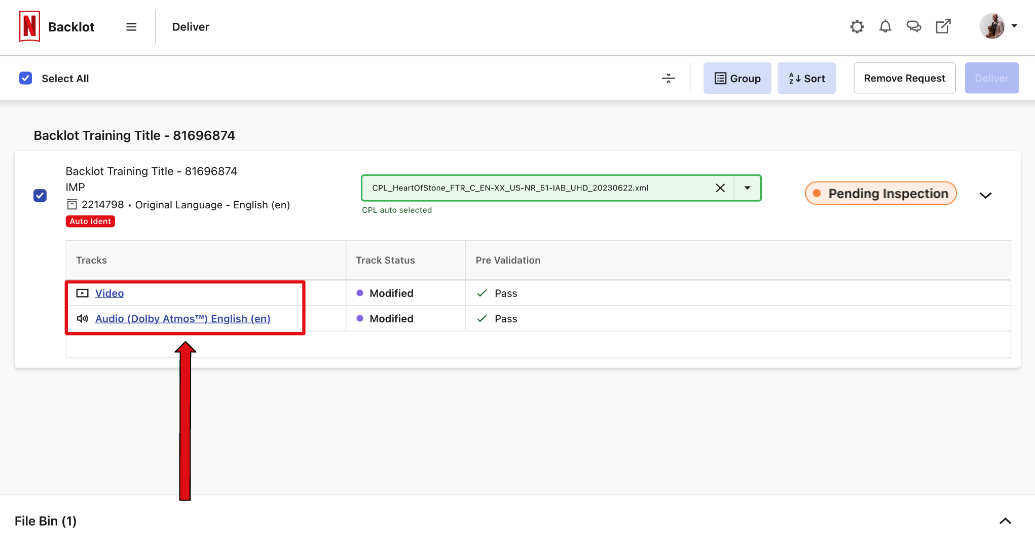Open the user profile avatar menu

coord(998,26)
